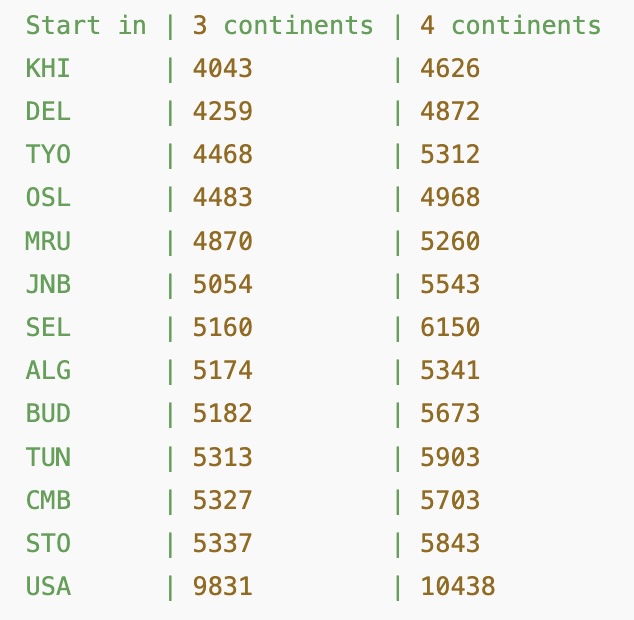Select the USA row label

click(x=48, y=585)
